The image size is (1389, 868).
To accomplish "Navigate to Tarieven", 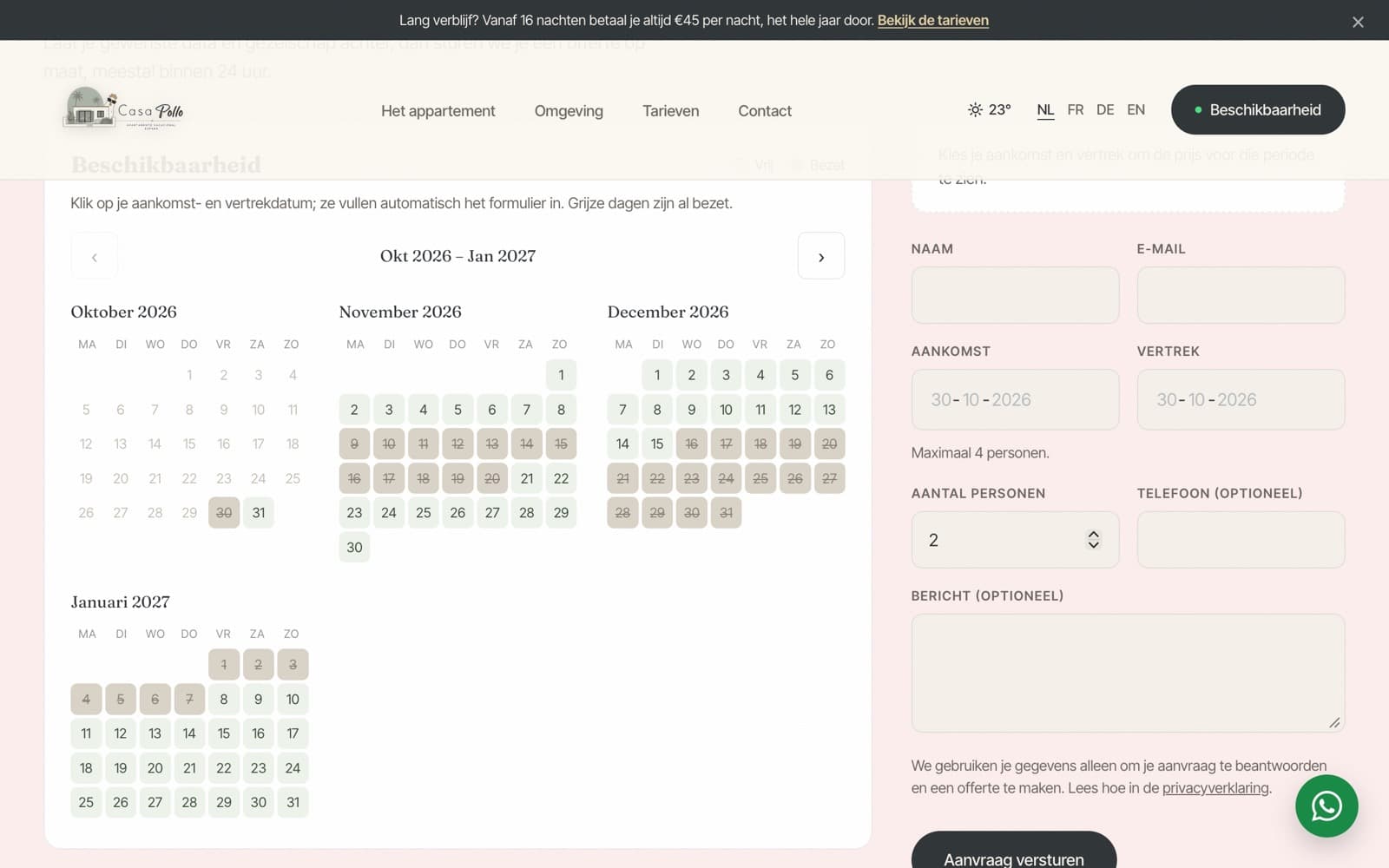I will click(x=670, y=110).
